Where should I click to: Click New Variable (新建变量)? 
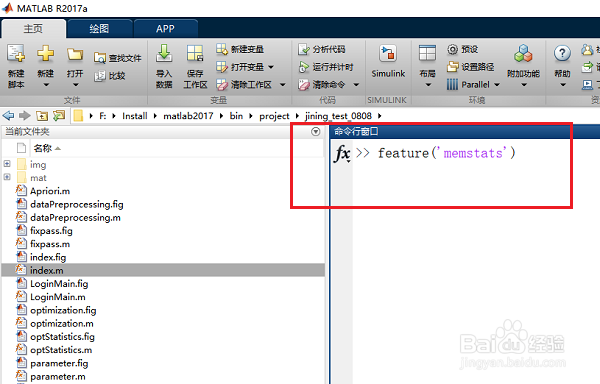240,49
